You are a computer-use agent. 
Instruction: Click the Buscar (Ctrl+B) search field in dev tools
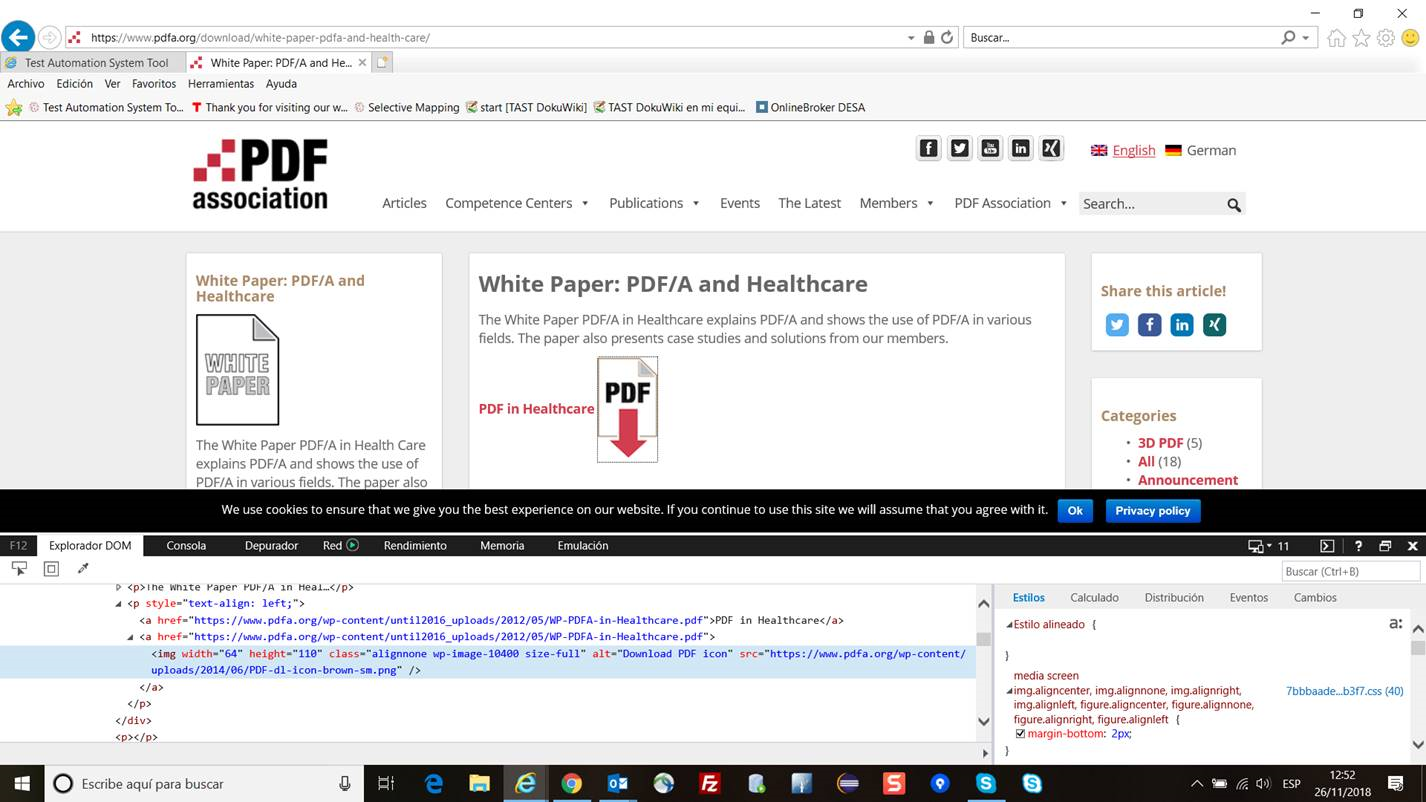(1350, 570)
